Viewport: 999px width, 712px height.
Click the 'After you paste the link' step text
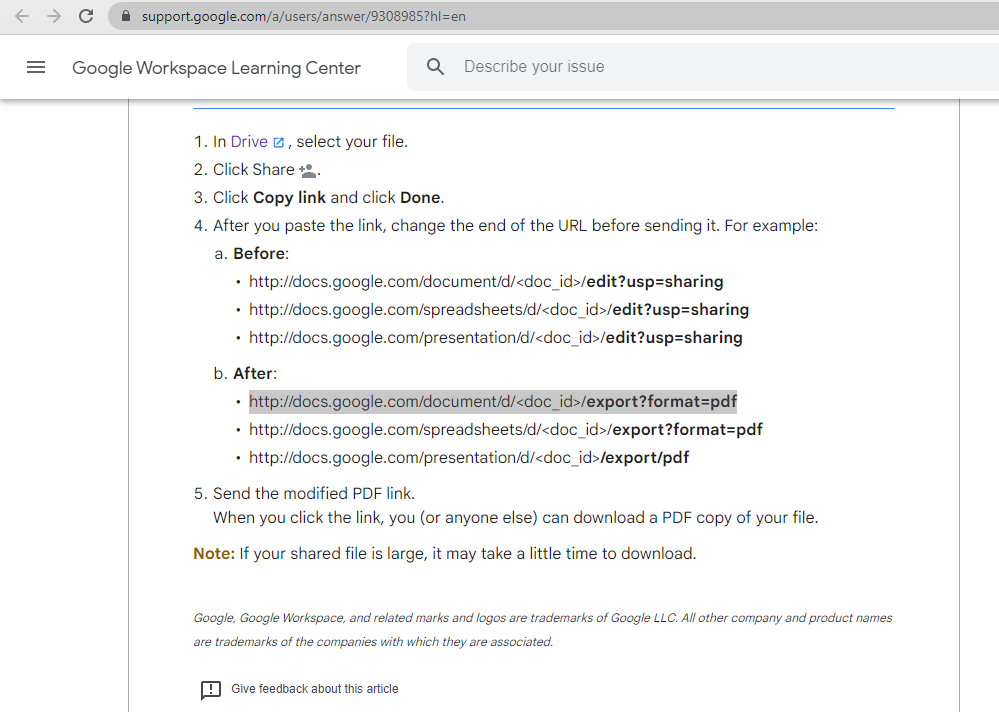pos(515,225)
